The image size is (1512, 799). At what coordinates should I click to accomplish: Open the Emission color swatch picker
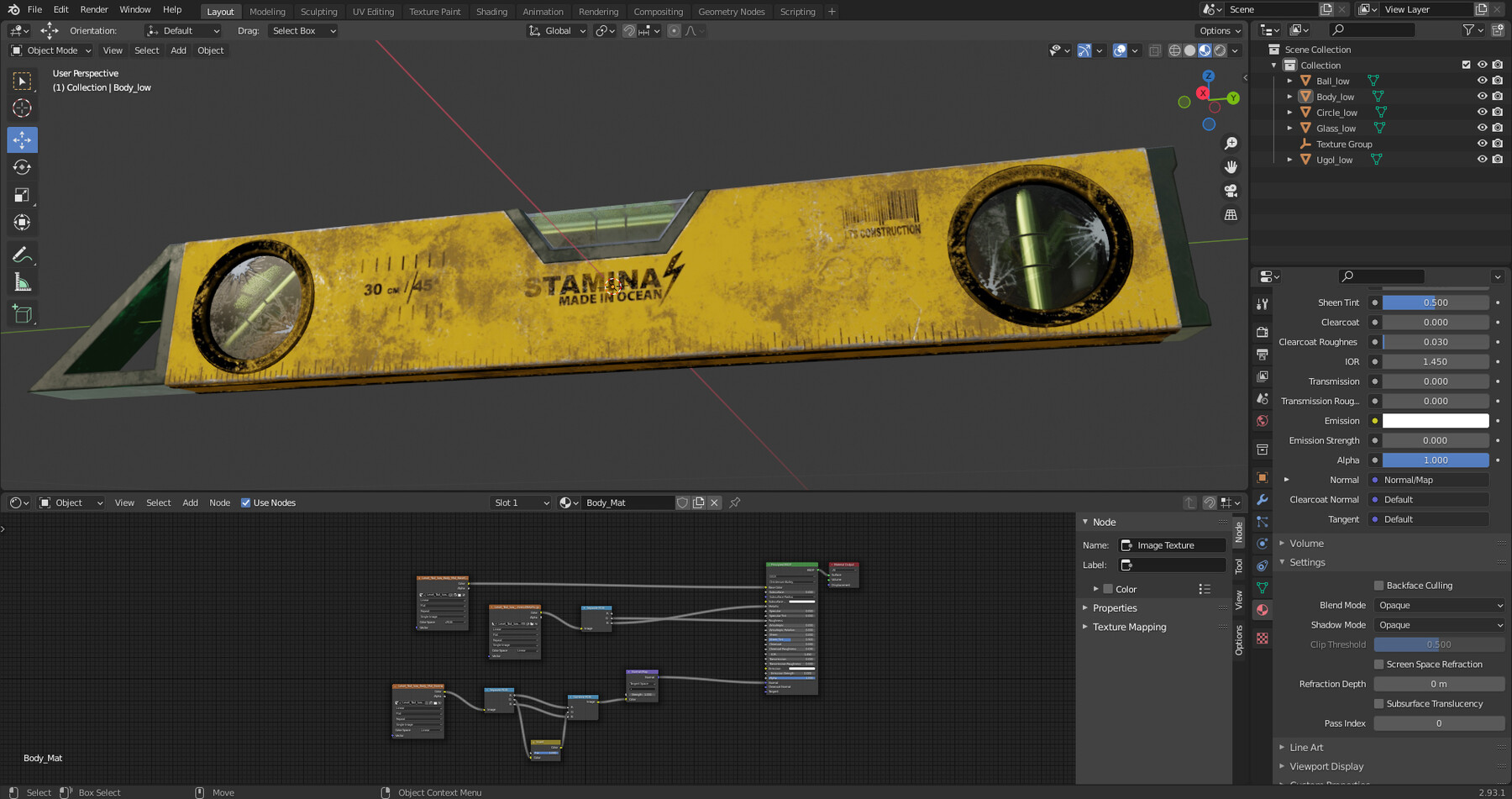1436,420
